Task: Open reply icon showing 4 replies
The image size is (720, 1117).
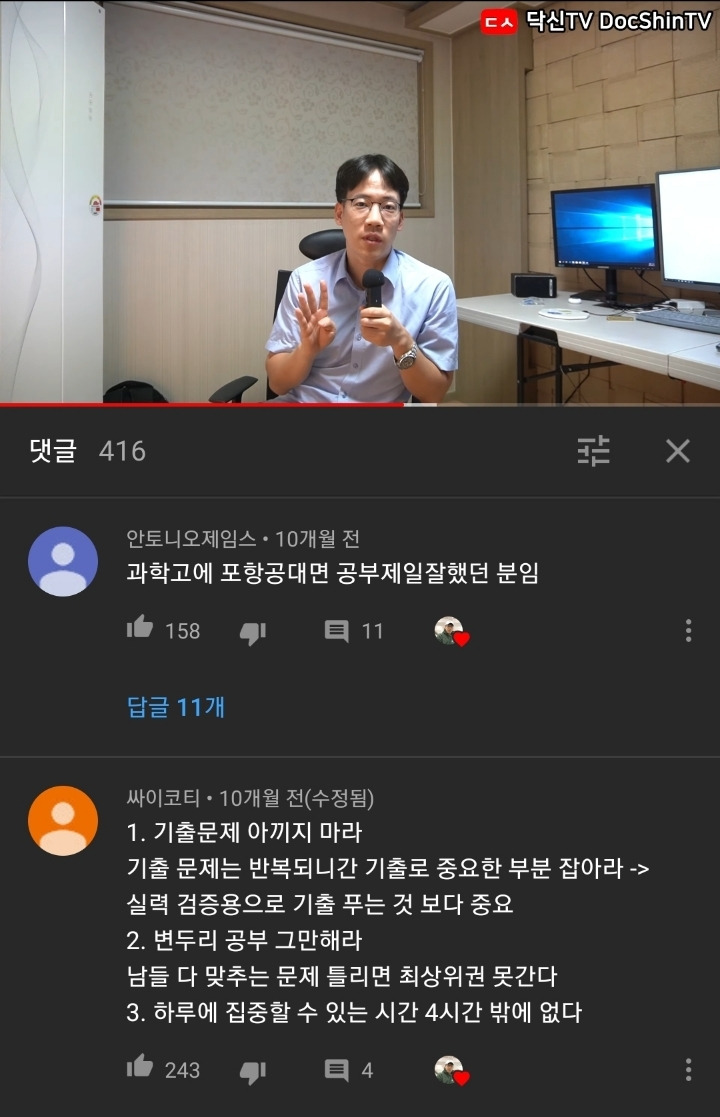Action: coord(337,1069)
